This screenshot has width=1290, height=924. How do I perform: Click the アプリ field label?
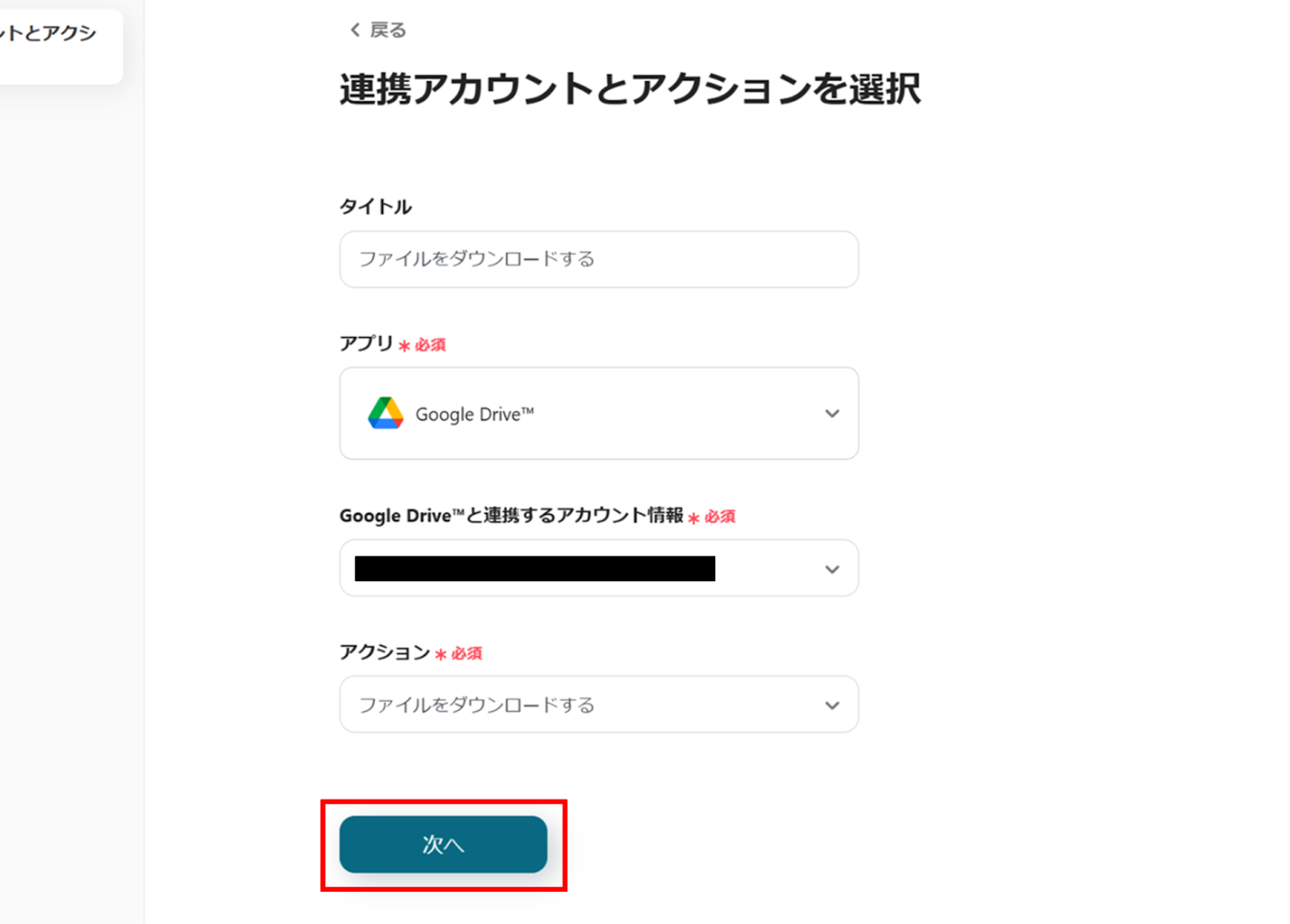point(366,344)
